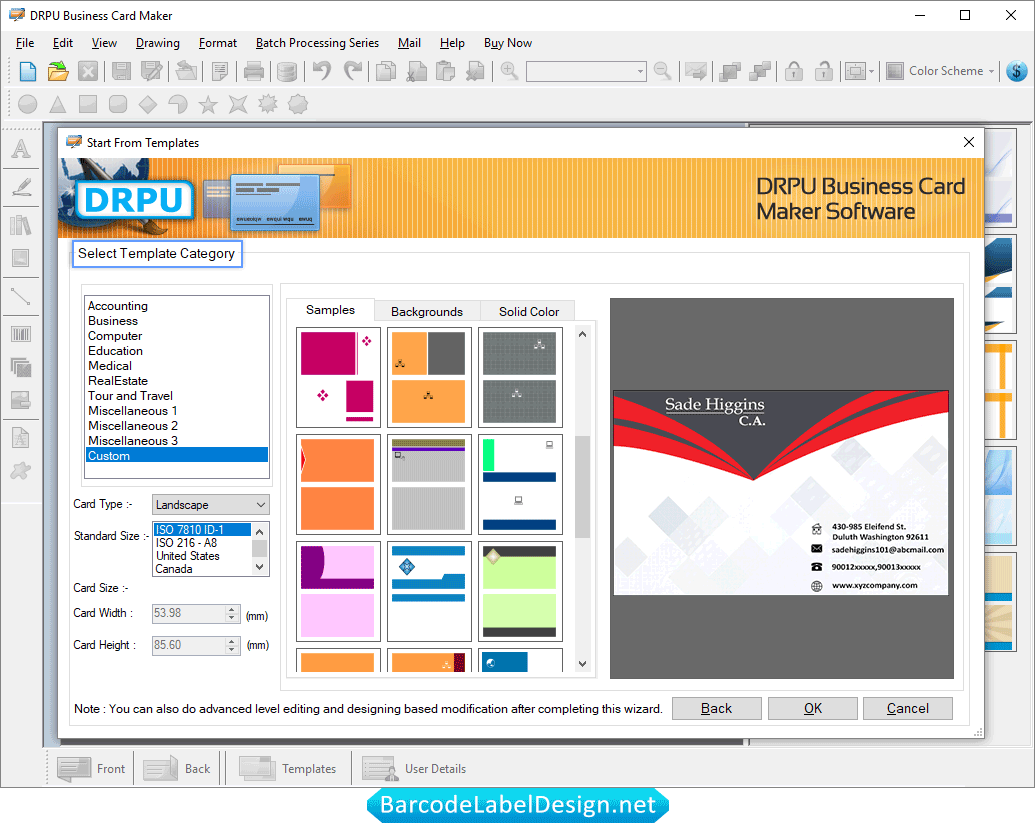Pick the green and navy sample template

point(520,484)
